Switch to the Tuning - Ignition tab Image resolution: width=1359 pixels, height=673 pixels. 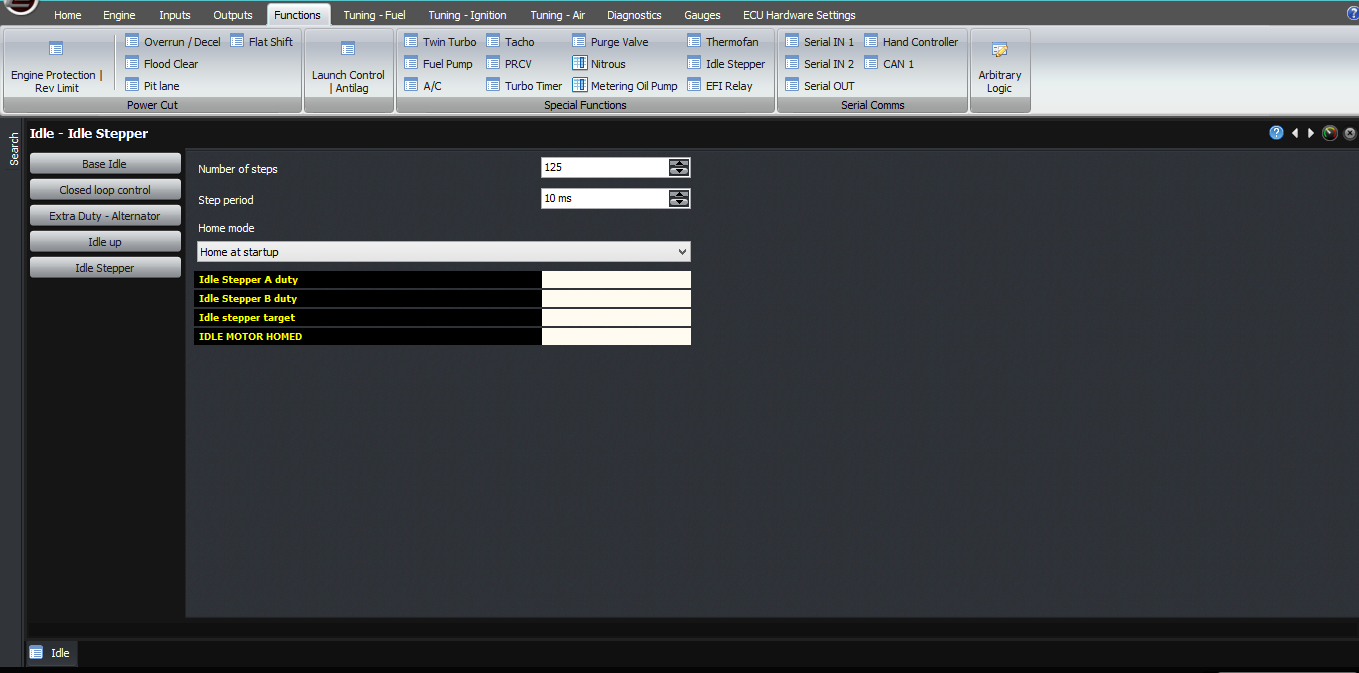(x=467, y=15)
